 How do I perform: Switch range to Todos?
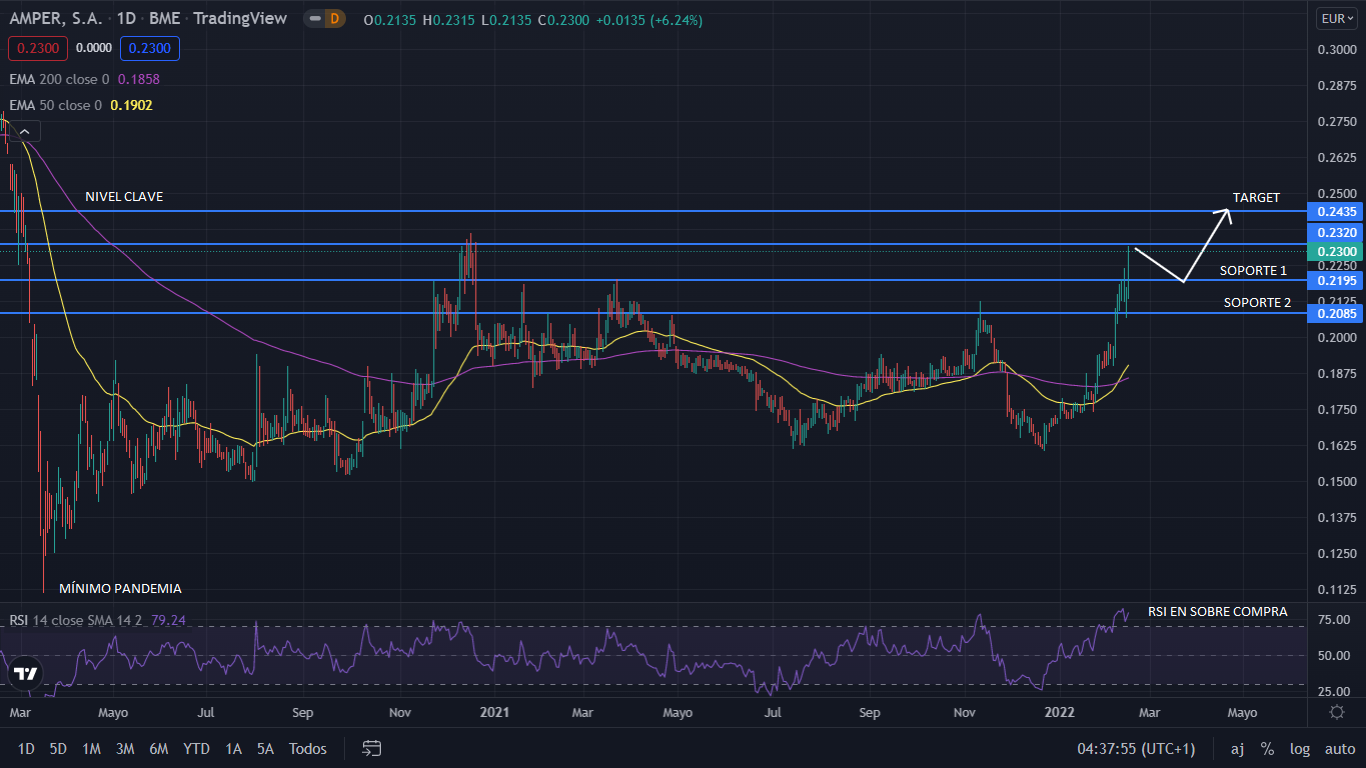307,748
